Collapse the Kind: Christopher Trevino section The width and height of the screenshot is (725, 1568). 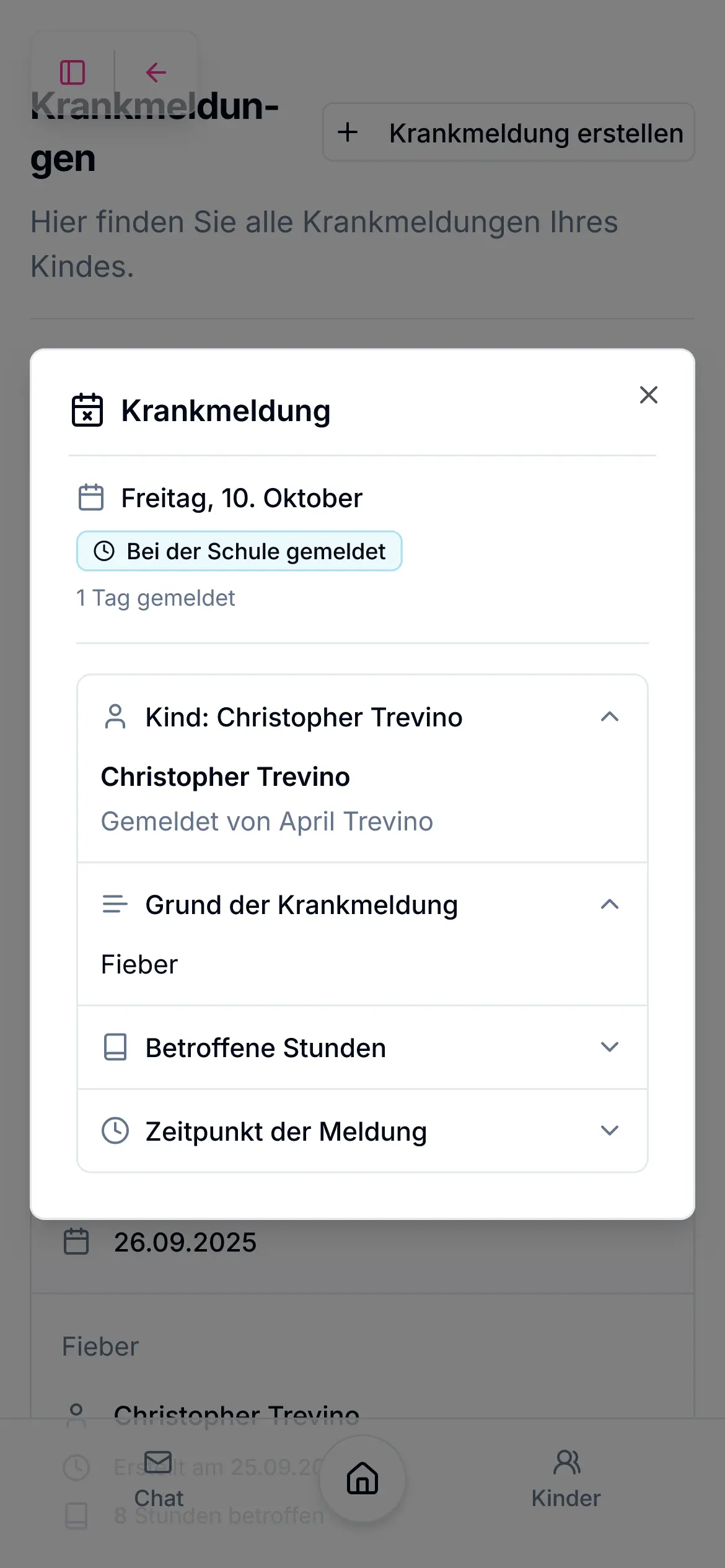point(610,717)
